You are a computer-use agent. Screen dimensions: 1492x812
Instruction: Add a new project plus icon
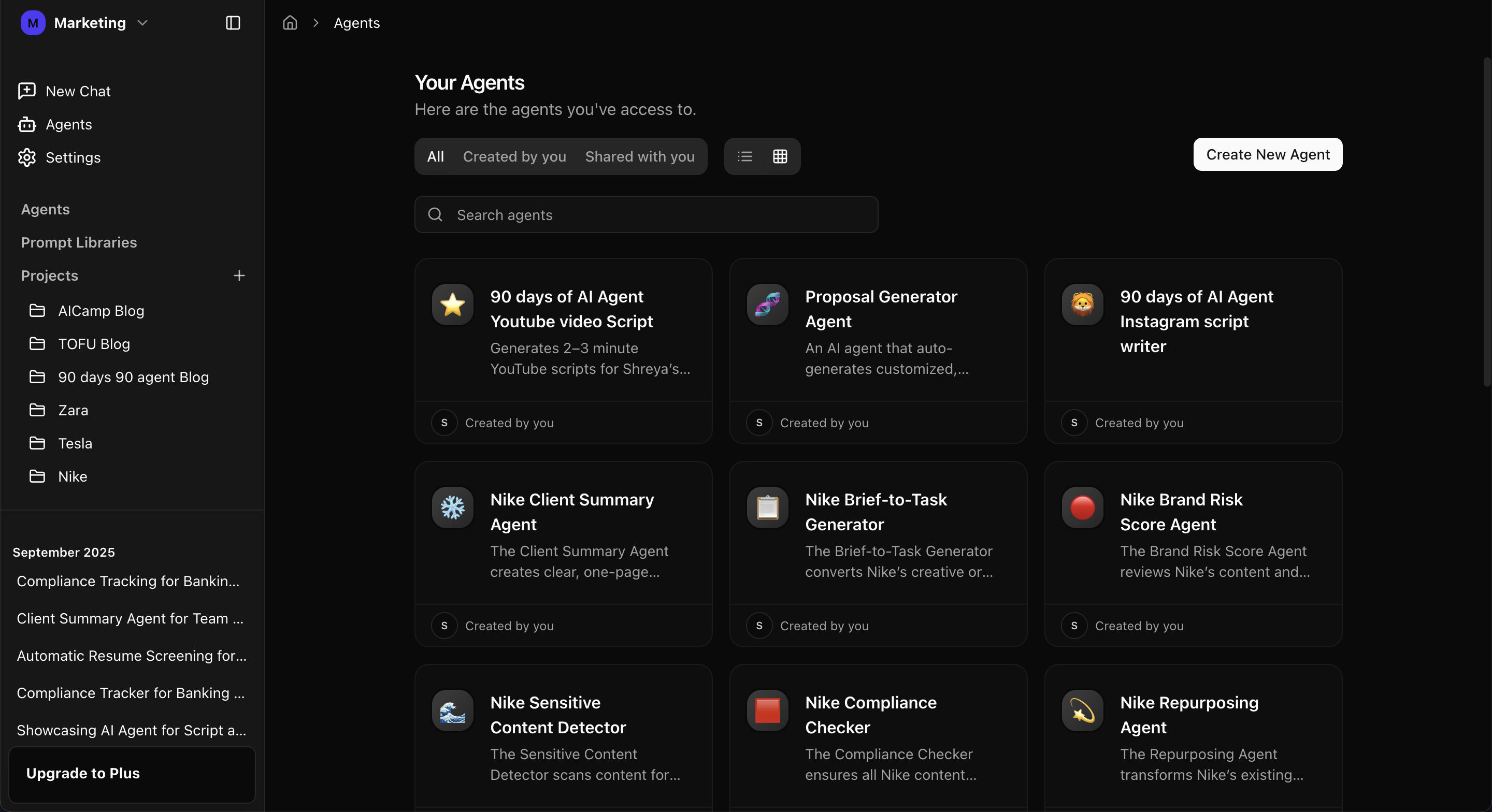click(x=239, y=275)
